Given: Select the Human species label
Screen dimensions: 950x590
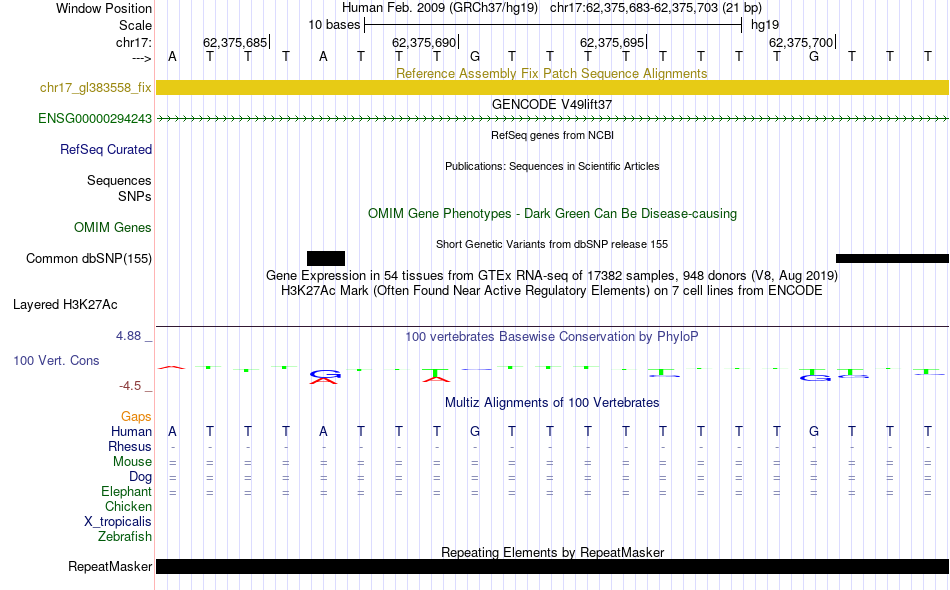Looking at the screenshot, I should (x=131, y=431).
